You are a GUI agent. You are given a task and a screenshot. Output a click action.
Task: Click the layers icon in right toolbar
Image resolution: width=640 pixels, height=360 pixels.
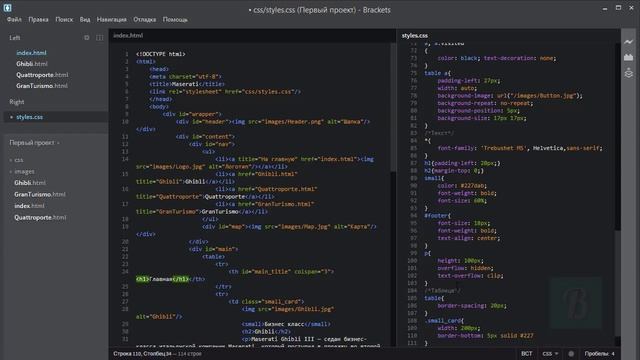tap(629, 73)
